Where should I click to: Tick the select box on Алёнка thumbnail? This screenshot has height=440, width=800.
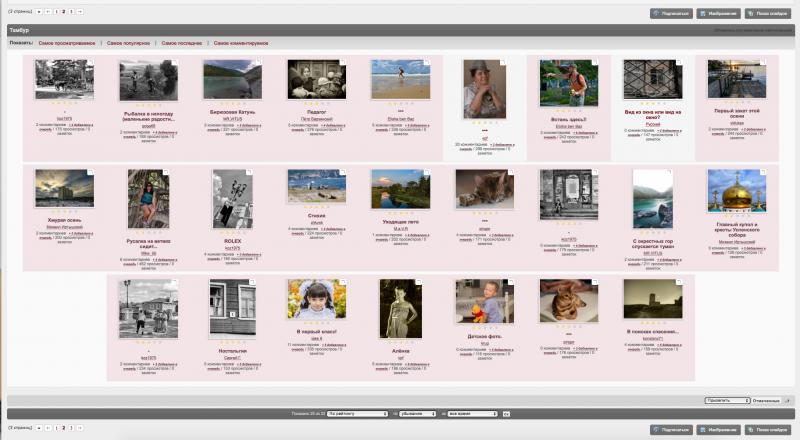[418, 282]
